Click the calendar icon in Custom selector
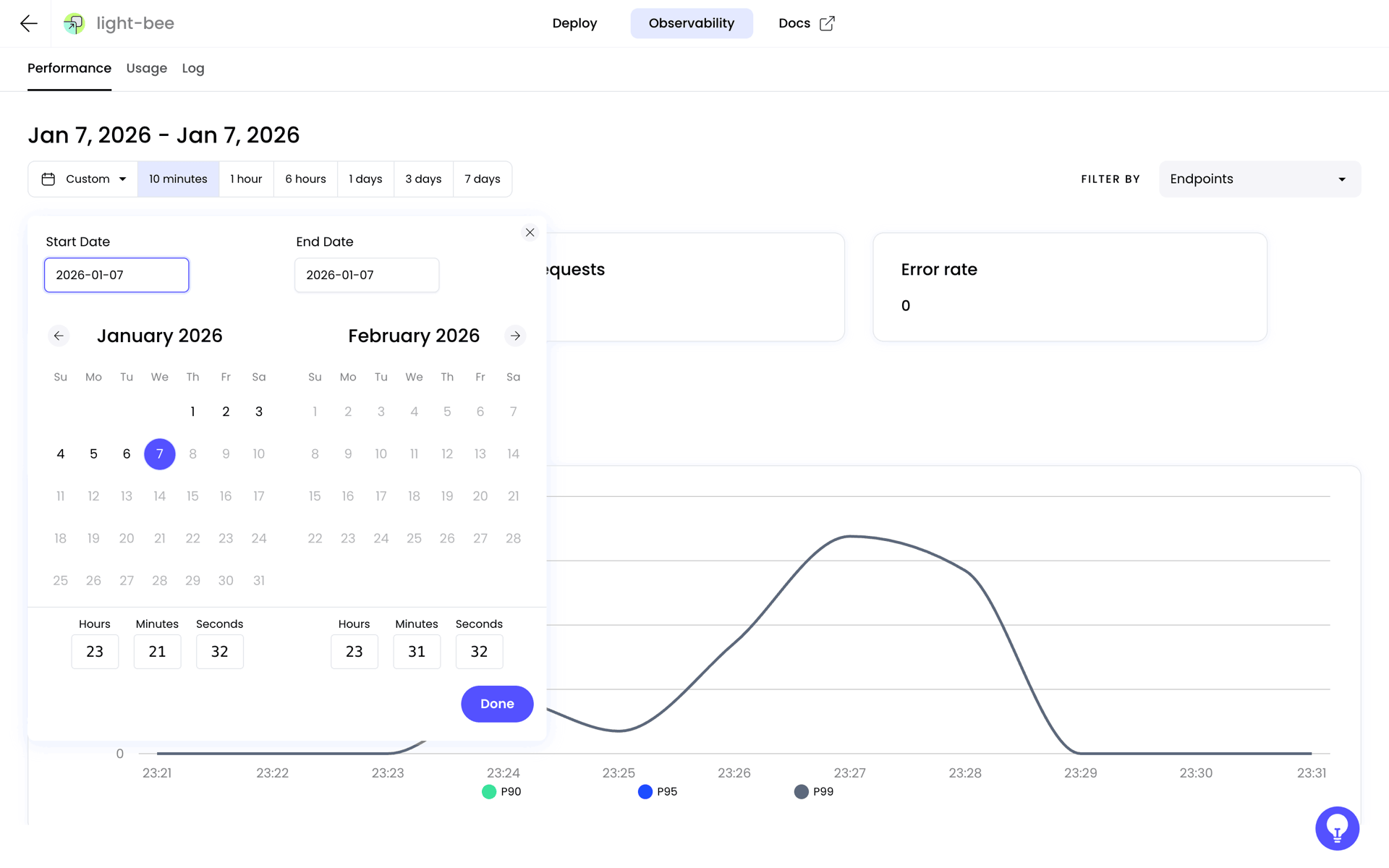The image size is (1389, 868). 48,179
